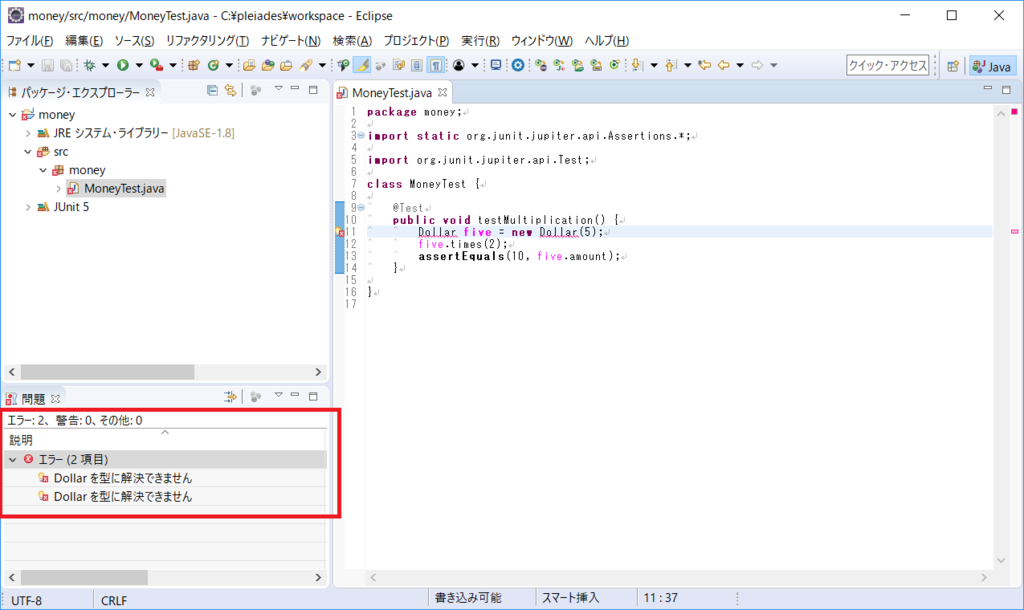Expand the MoneyTest.java tree node
Image resolution: width=1024 pixels, height=610 pixels.
pyautogui.click(x=58, y=189)
